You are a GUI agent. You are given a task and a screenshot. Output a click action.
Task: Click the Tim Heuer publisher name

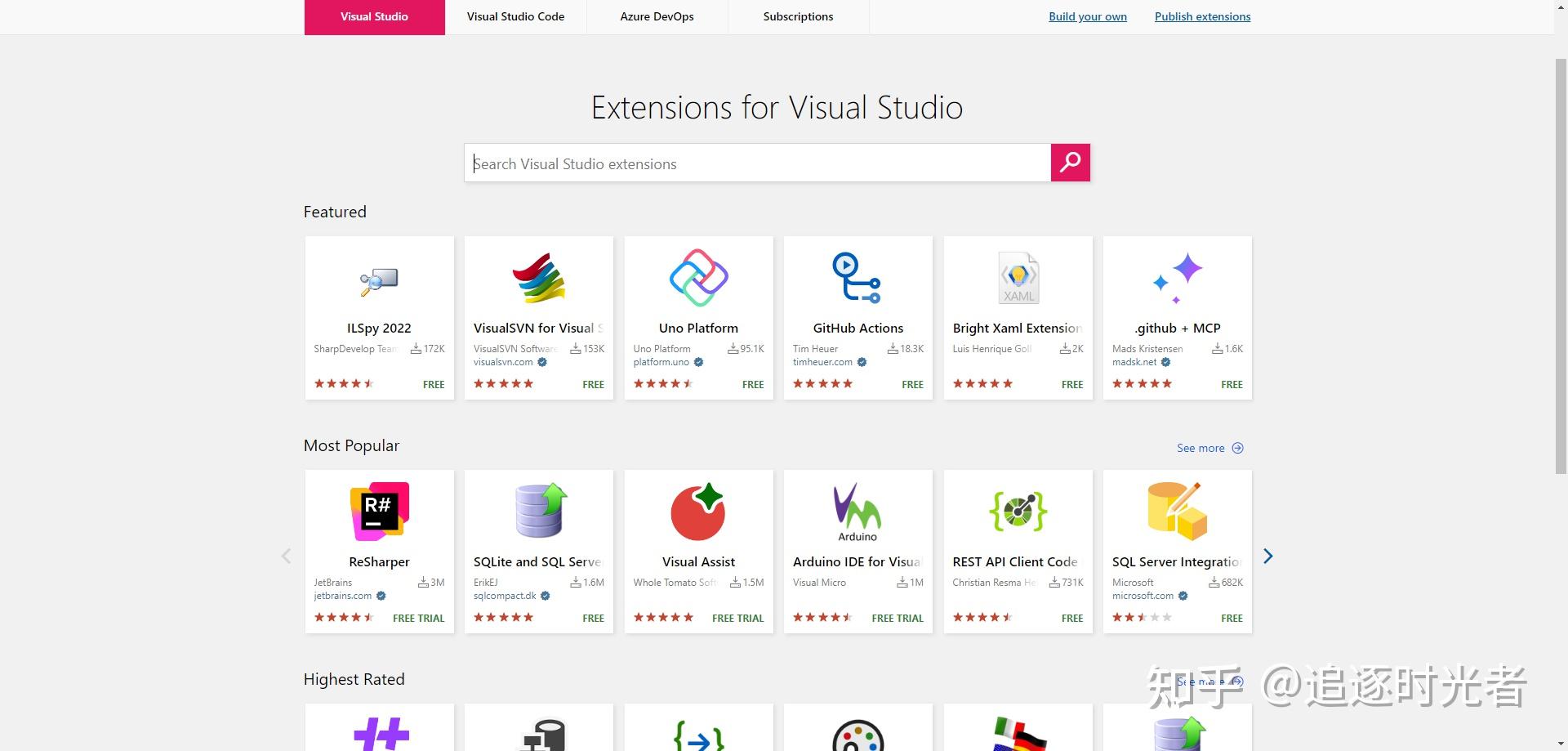(x=815, y=349)
